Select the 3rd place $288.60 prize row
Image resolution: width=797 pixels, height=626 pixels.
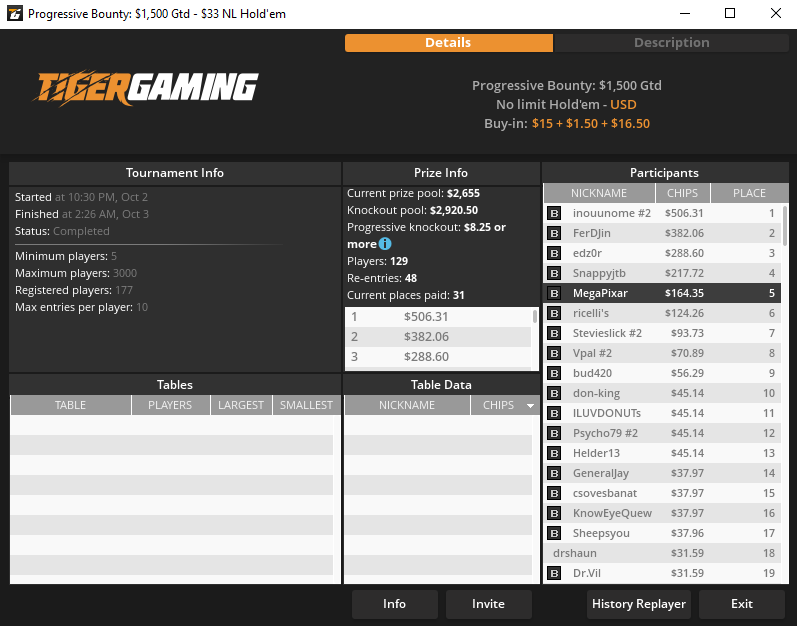438,357
